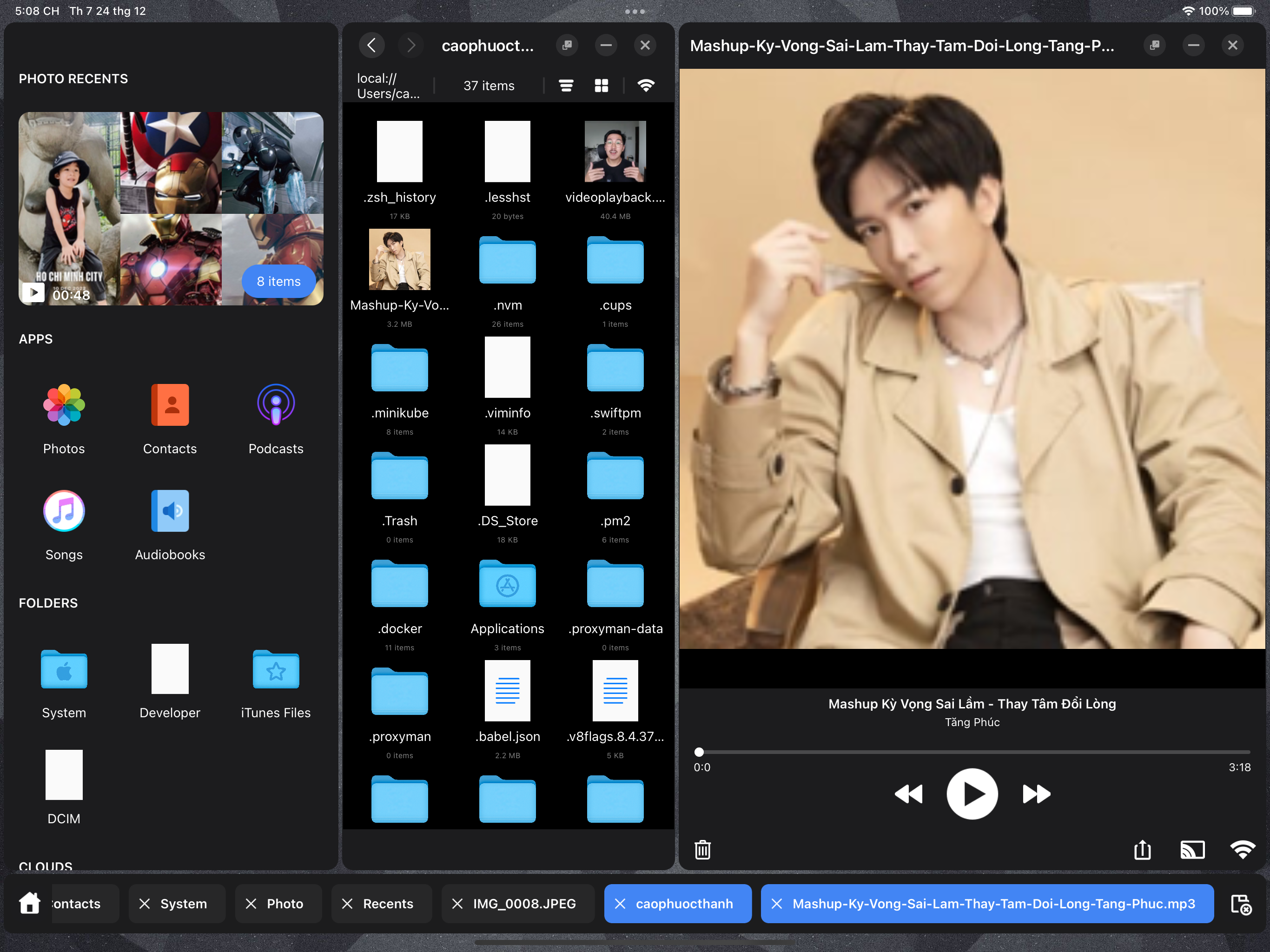This screenshot has width=1270, height=952.
Task: Switch file browser to grid view
Action: point(601,86)
